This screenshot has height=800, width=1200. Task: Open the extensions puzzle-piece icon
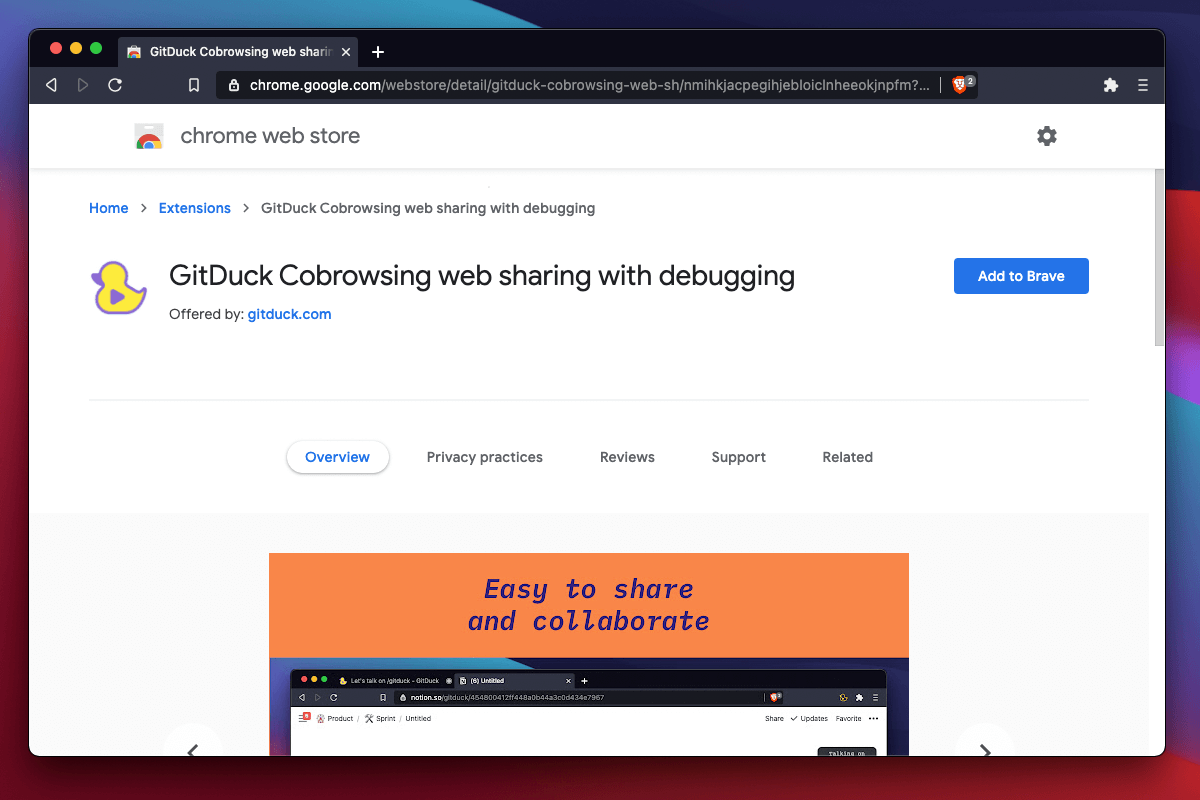click(1110, 85)
